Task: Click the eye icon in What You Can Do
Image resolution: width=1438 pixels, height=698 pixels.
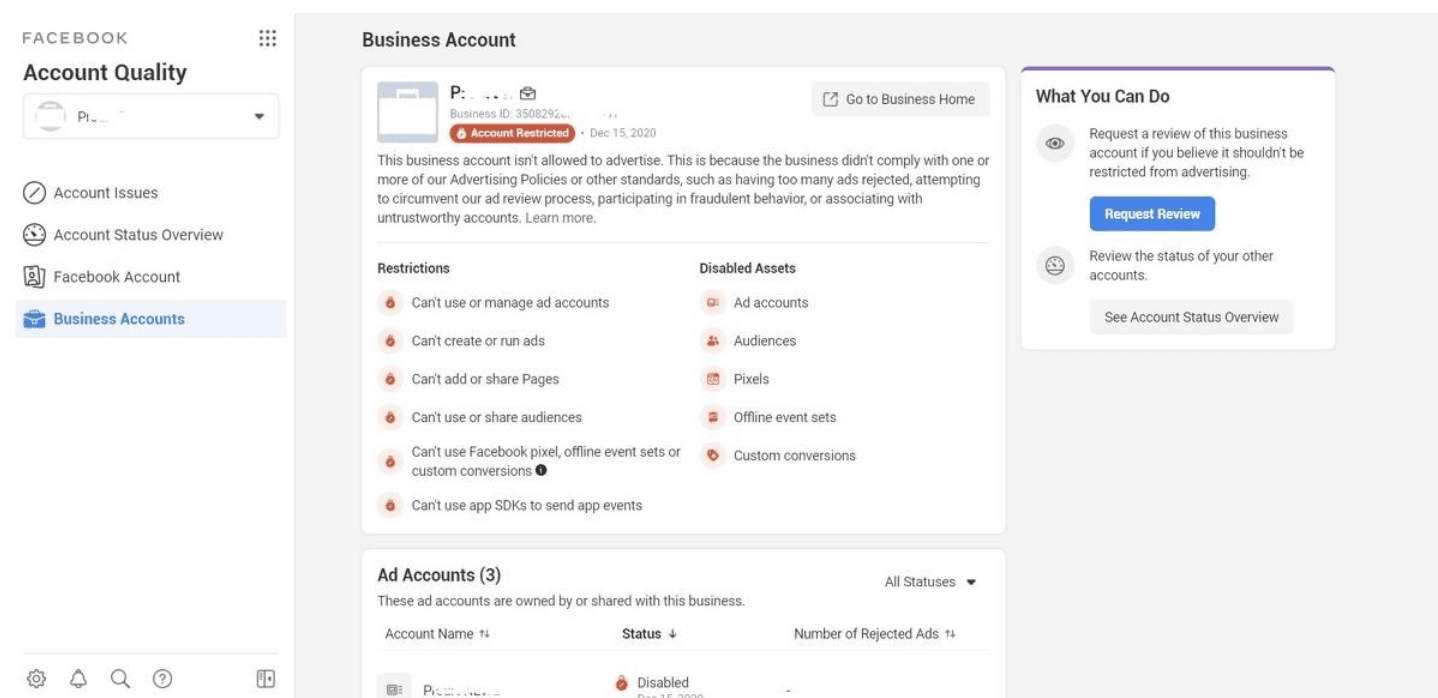Action: click(x=1054, y=143)
